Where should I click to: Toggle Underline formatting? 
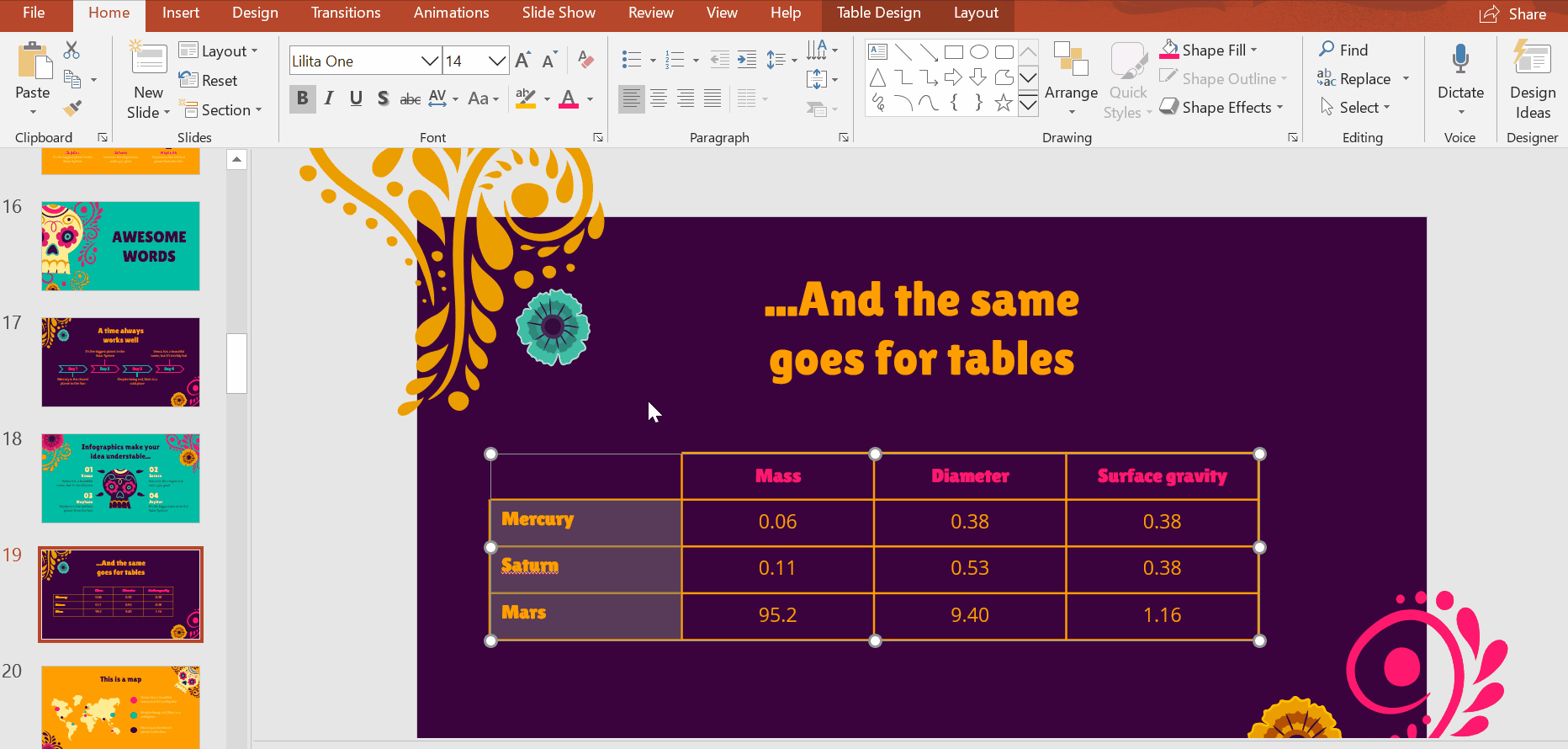(356, 98)
